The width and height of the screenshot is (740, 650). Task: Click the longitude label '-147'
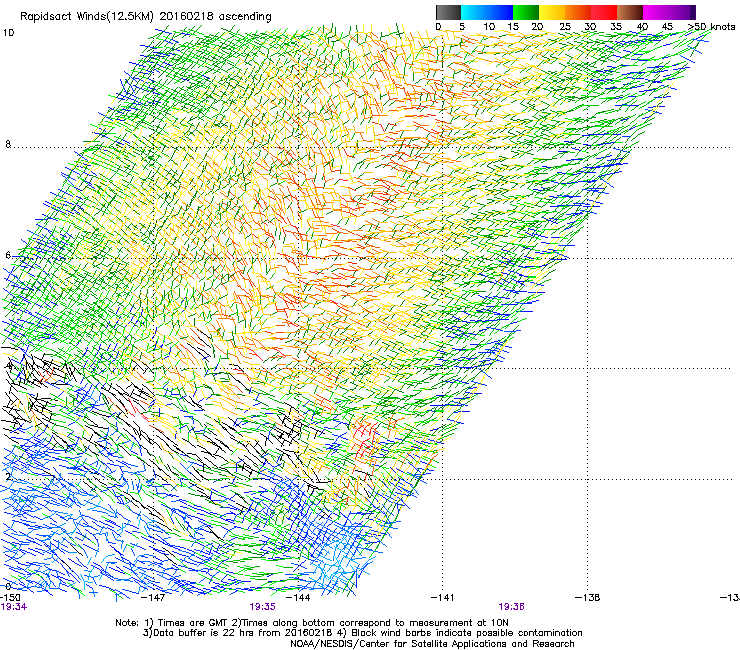click(153, 598)
